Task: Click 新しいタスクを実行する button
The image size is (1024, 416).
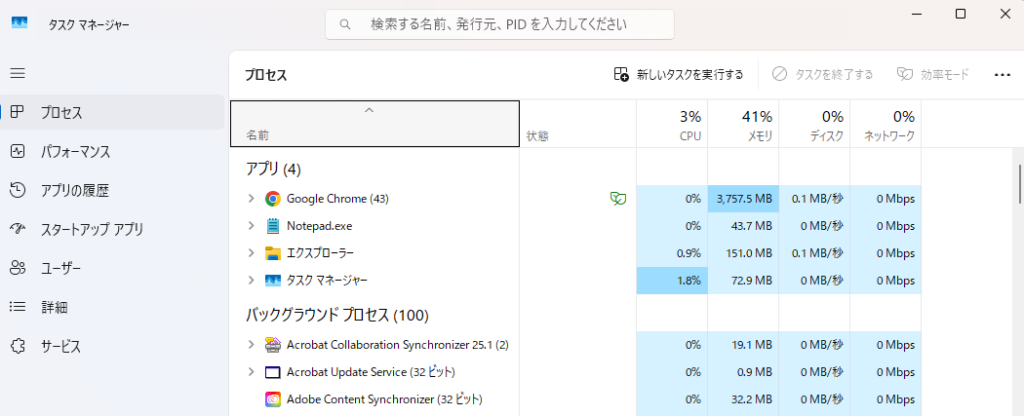Action: click(679, 74)
